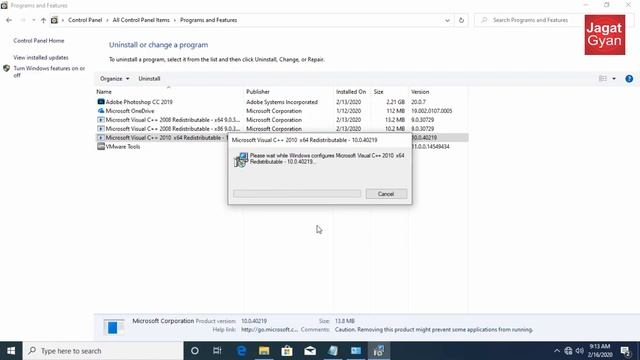Click version 11.0.0.14549434 cell

[x=430, y=147]
